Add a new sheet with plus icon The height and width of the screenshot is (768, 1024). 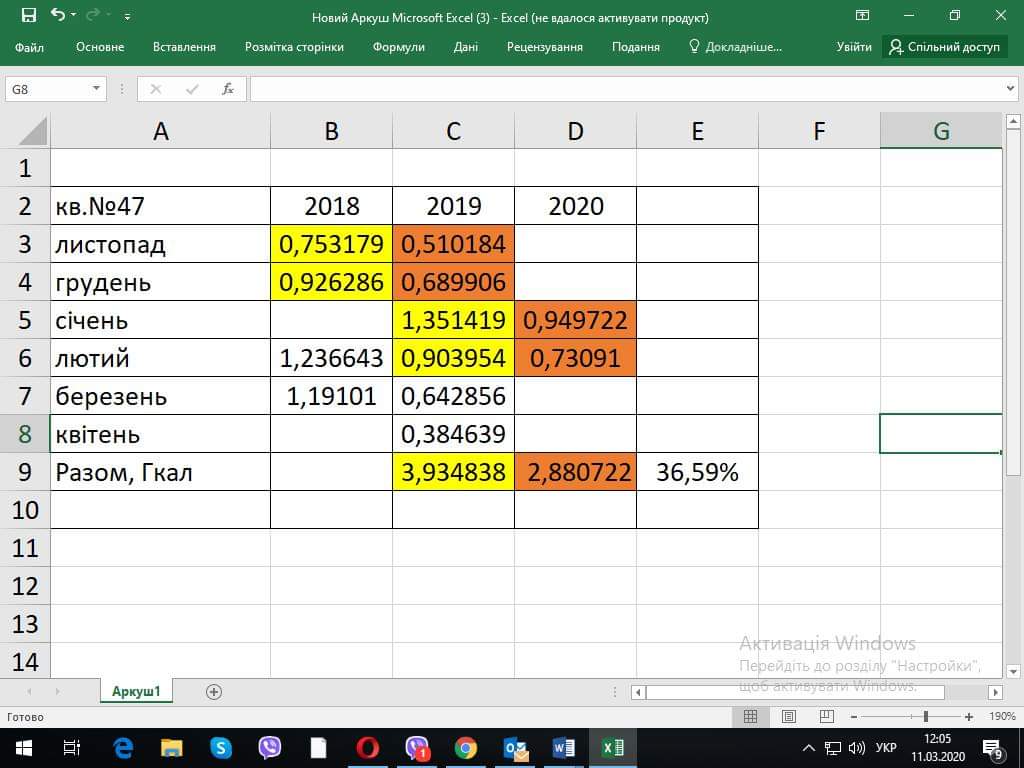213,692
